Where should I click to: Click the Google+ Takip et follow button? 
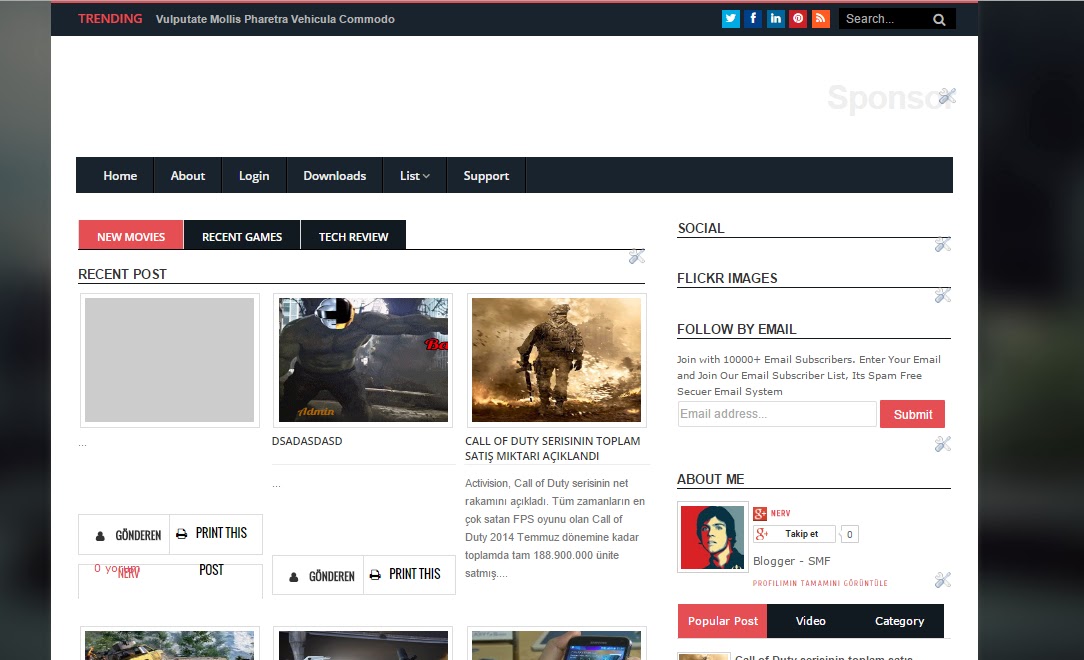click(x=794, y=534)
